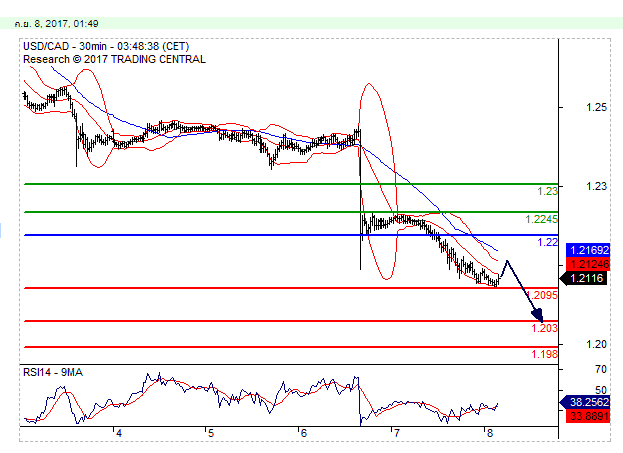
Task: Click the 1.23 green resistance label
Action: pyautogui.click(x=548, y=191)
